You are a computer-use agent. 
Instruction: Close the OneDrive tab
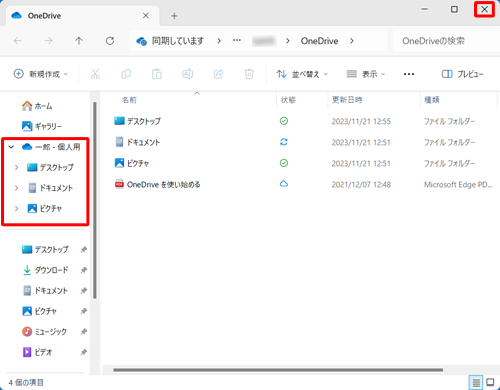coord(146,16)
